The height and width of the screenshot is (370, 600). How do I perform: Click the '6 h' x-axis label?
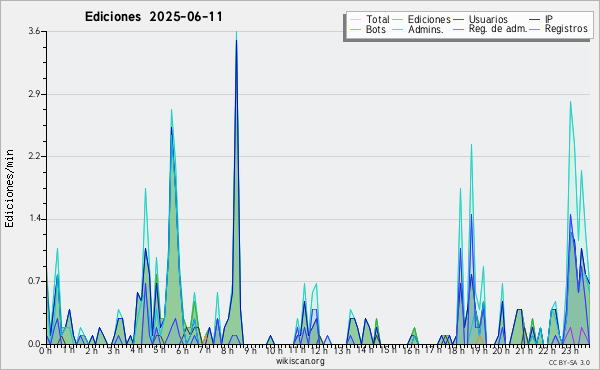182,351
